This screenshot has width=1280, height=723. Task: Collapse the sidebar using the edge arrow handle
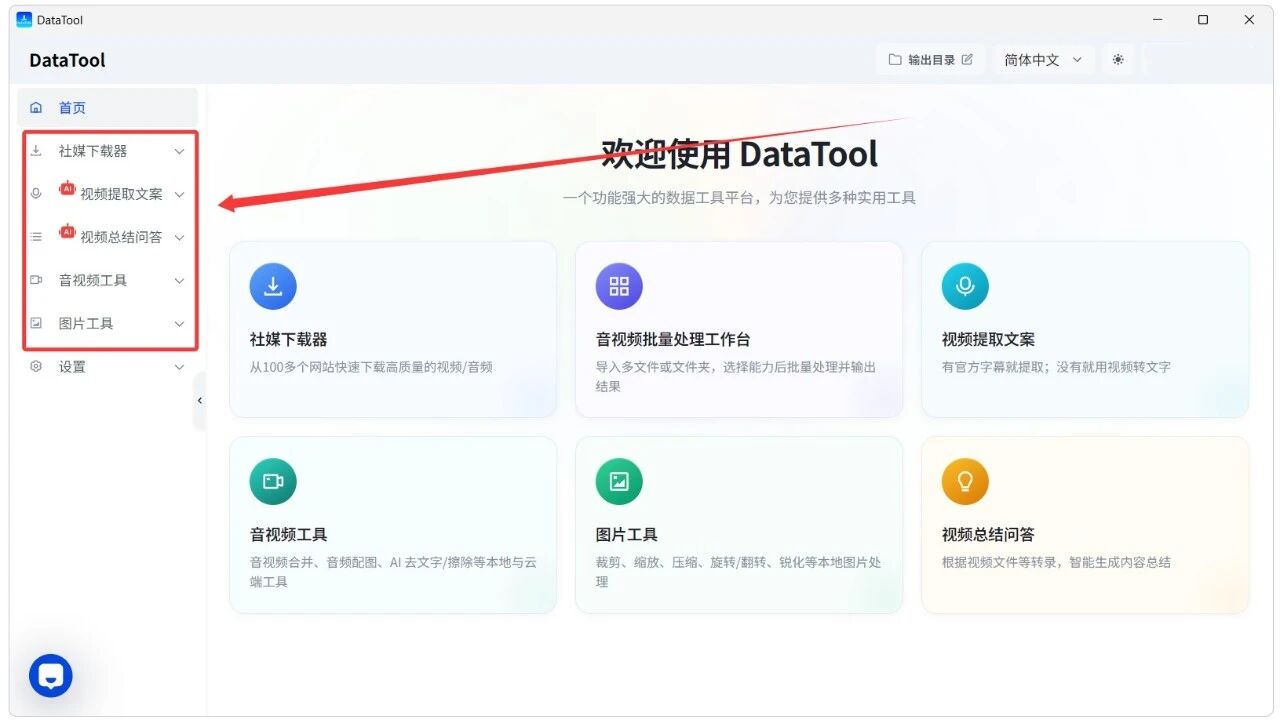pyautogui.click(x=199, y=401)
